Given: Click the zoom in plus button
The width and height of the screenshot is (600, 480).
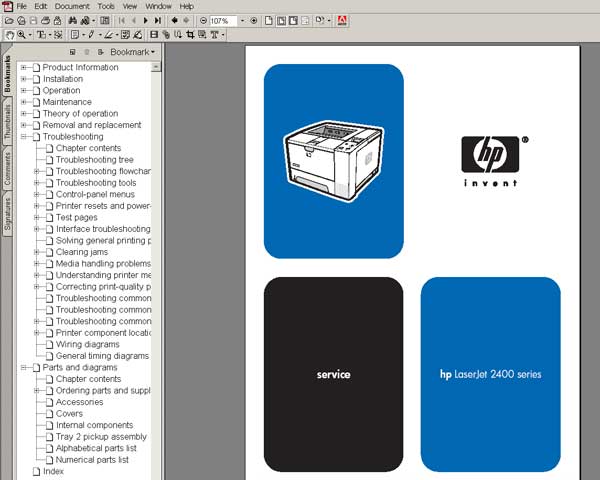Looking at the screenshot, I should click(254, 21).
